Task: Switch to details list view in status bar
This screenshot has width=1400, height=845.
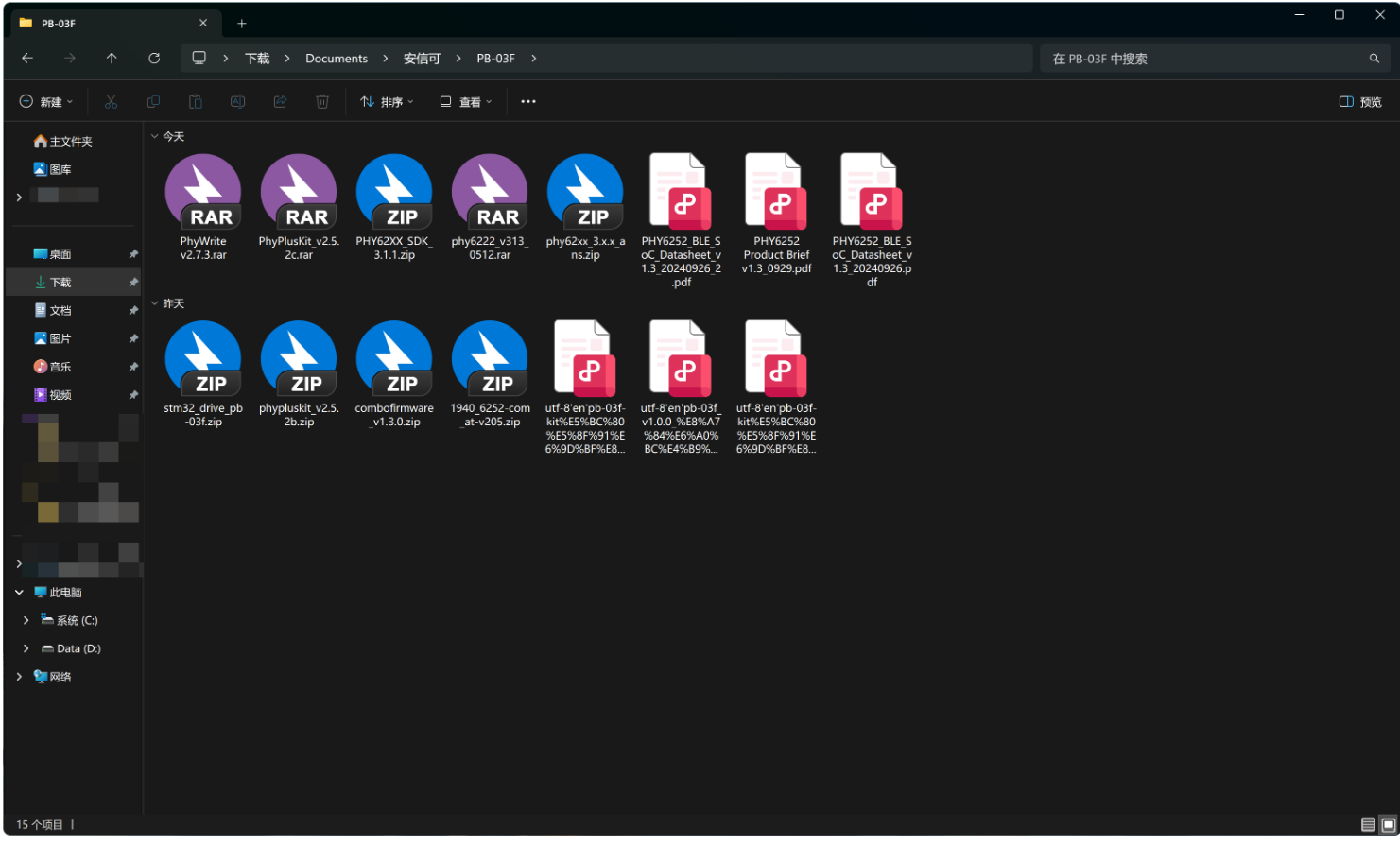Action: pos(1368,825)
